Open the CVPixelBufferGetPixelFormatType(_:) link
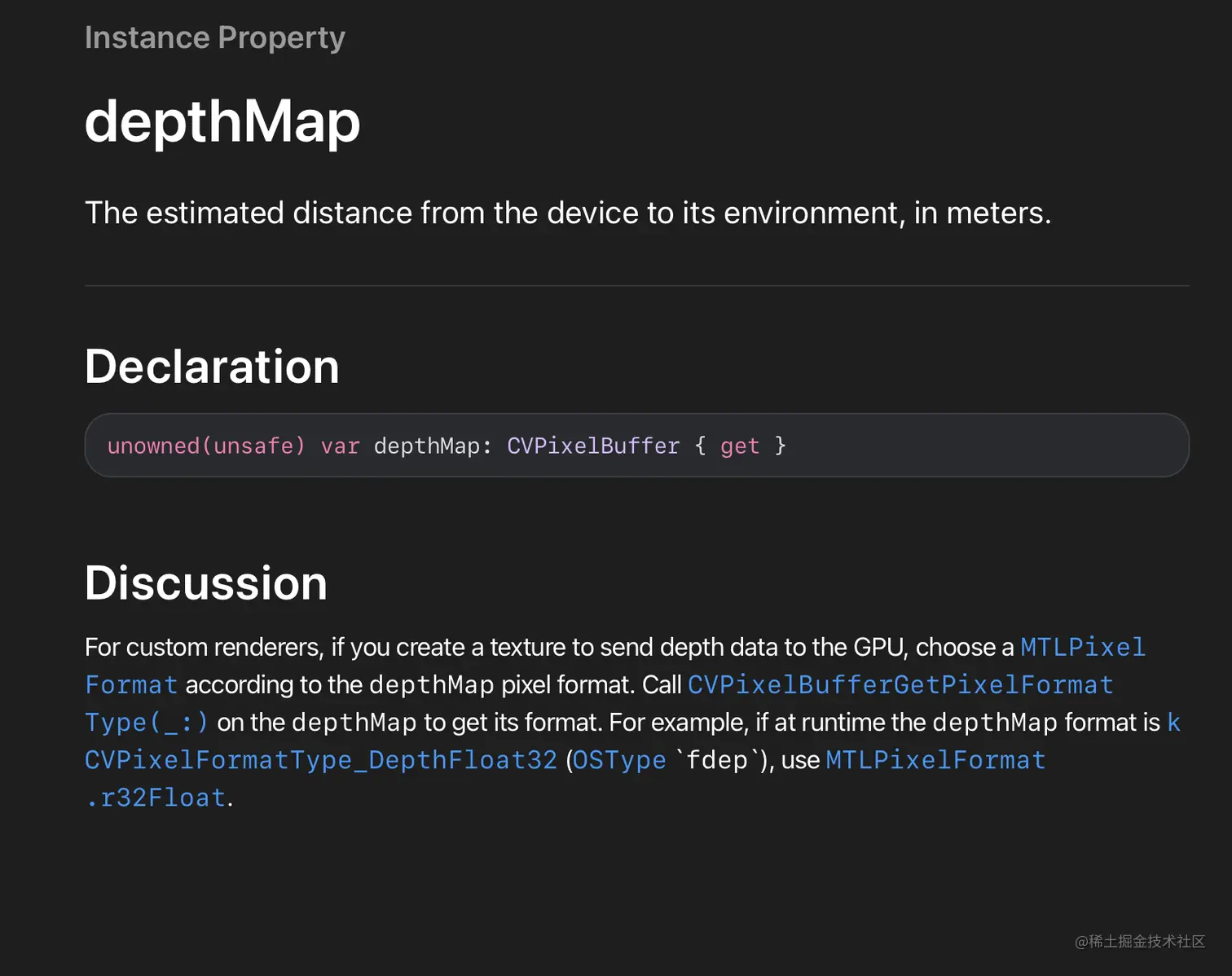Viewport: 1232px width, 976px height. pyautogui.click(x=900, y=685)
